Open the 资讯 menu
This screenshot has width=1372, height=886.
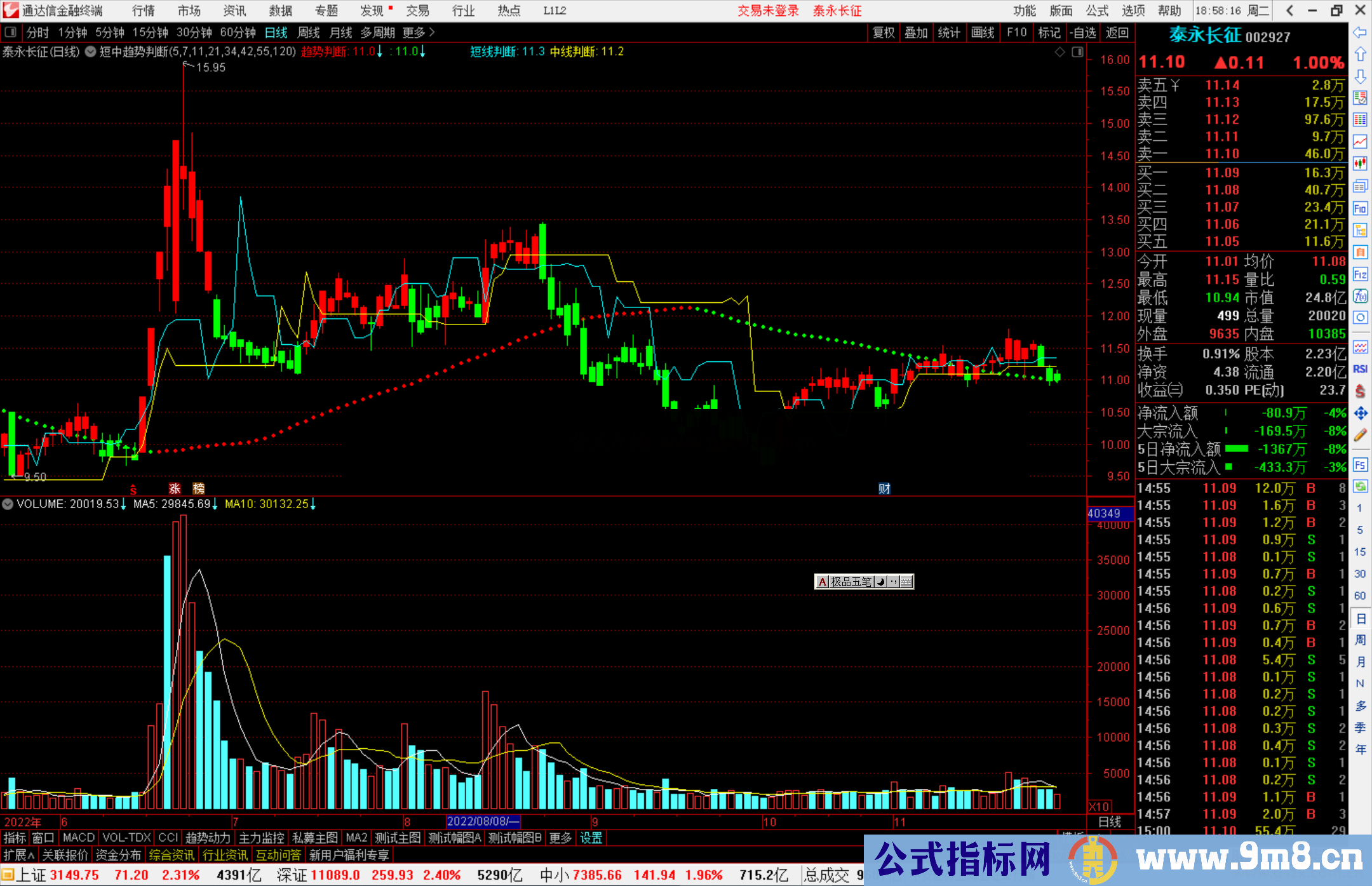coord(234,11)
